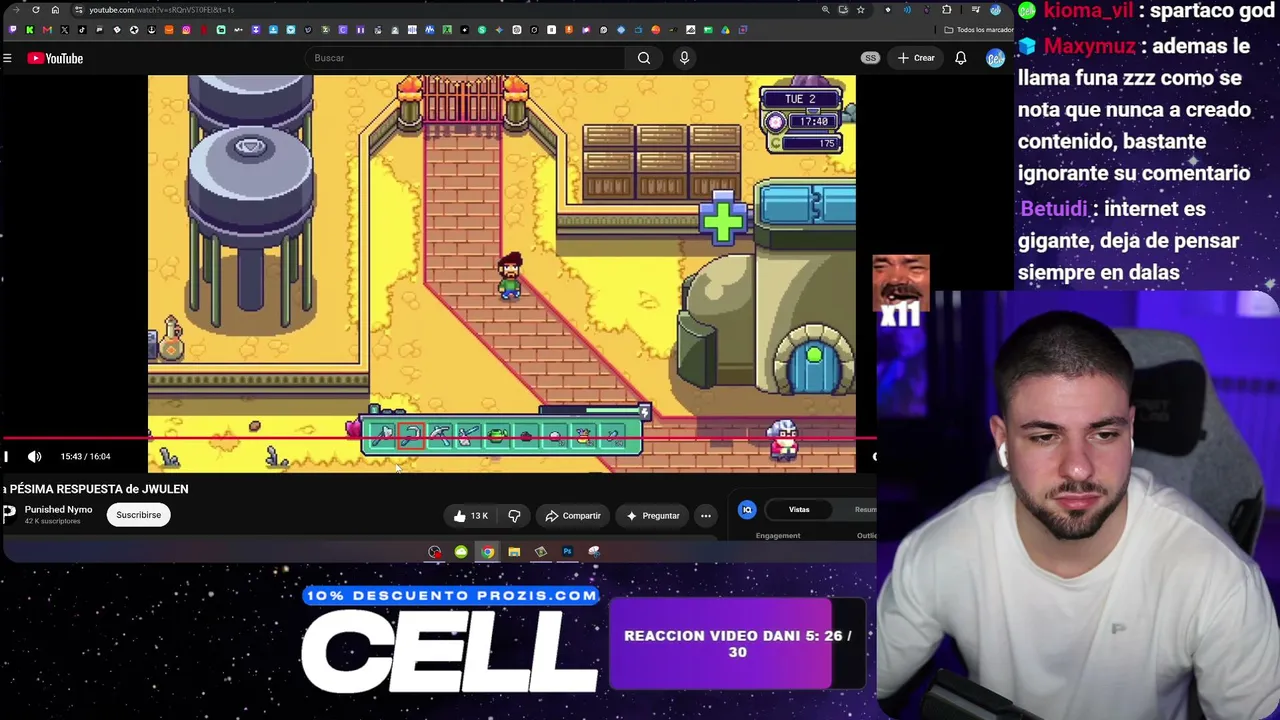
Task: Start voice search with the microphone icon
Action: [x=684, y=58]
